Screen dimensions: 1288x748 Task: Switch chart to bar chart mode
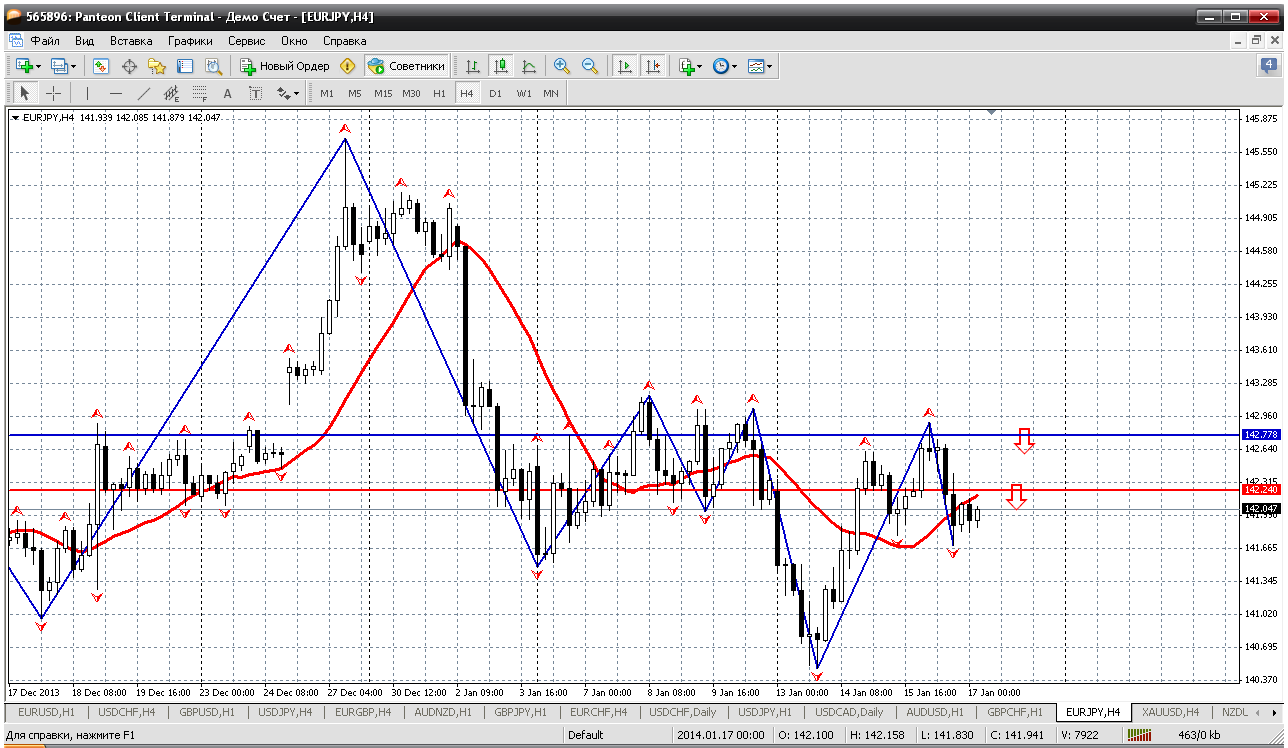pyautogui.click(x=473, y=66)
